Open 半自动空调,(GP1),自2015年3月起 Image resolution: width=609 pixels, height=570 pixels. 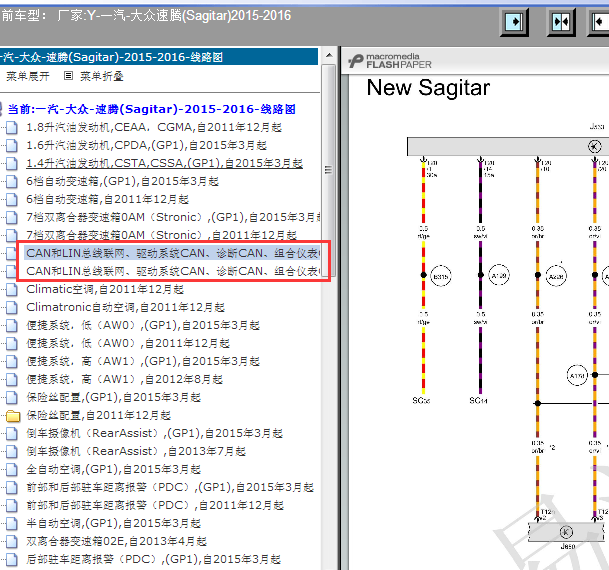pyautogui.click(x=114, y=523)
